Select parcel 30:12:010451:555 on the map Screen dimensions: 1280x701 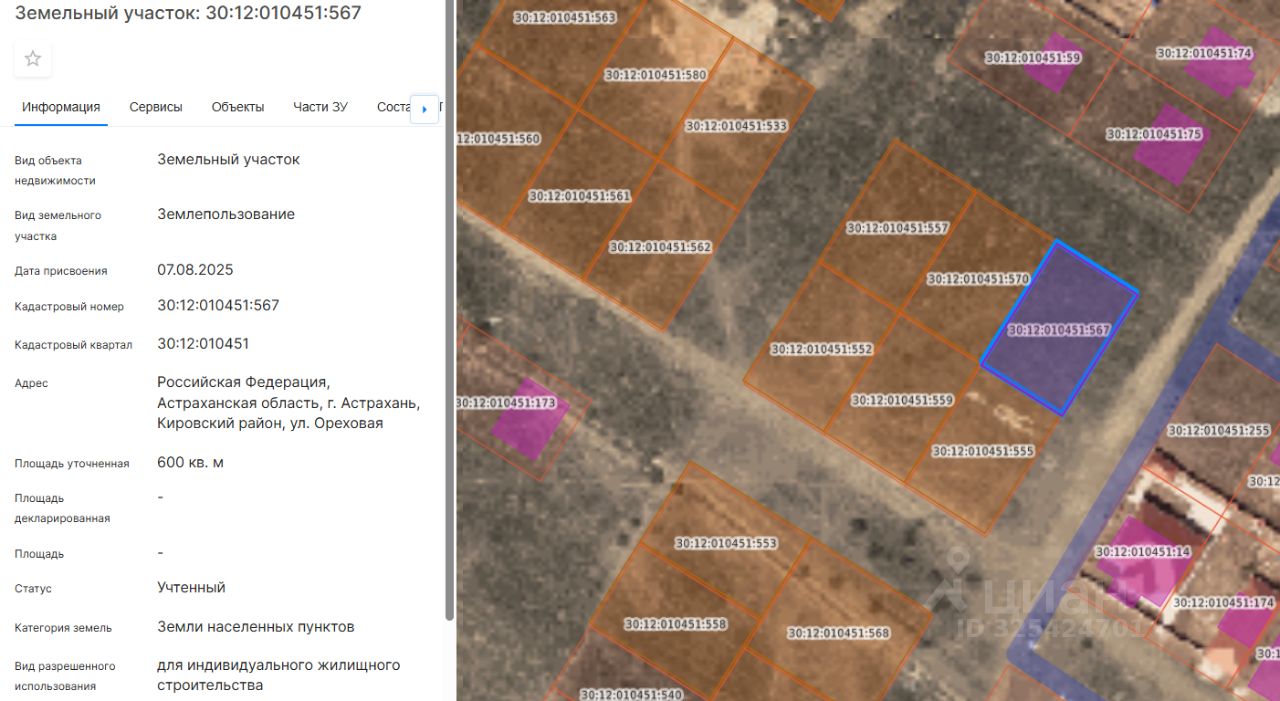tap(983, 451)
